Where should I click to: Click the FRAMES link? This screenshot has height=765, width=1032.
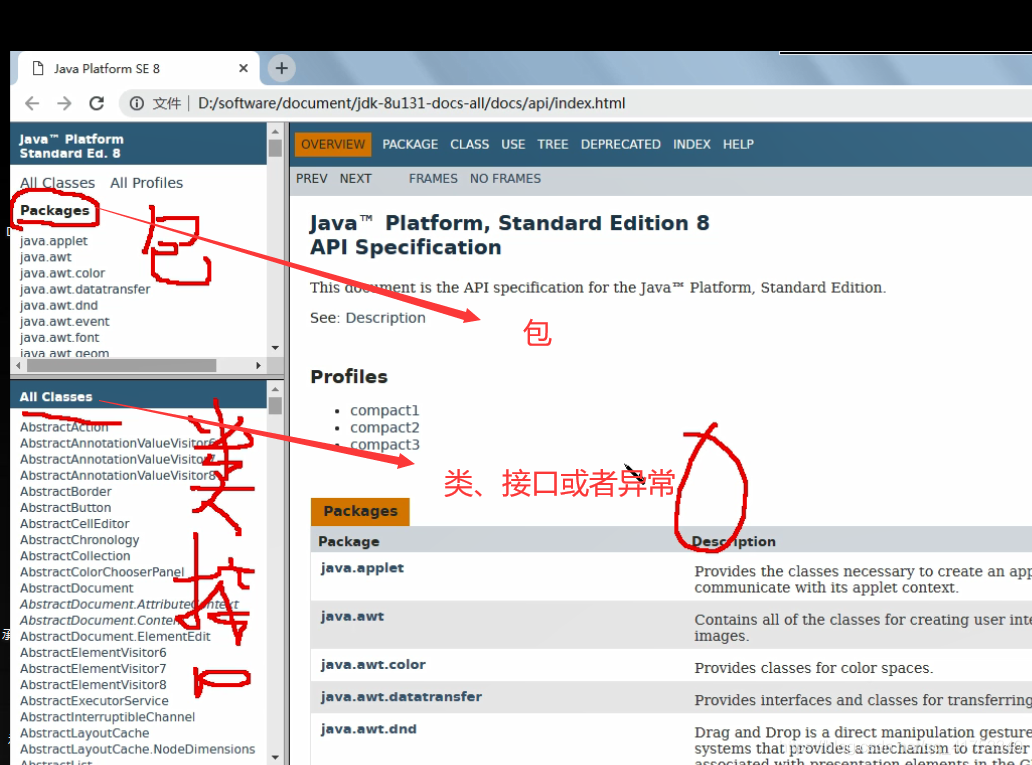coord(433,178)
